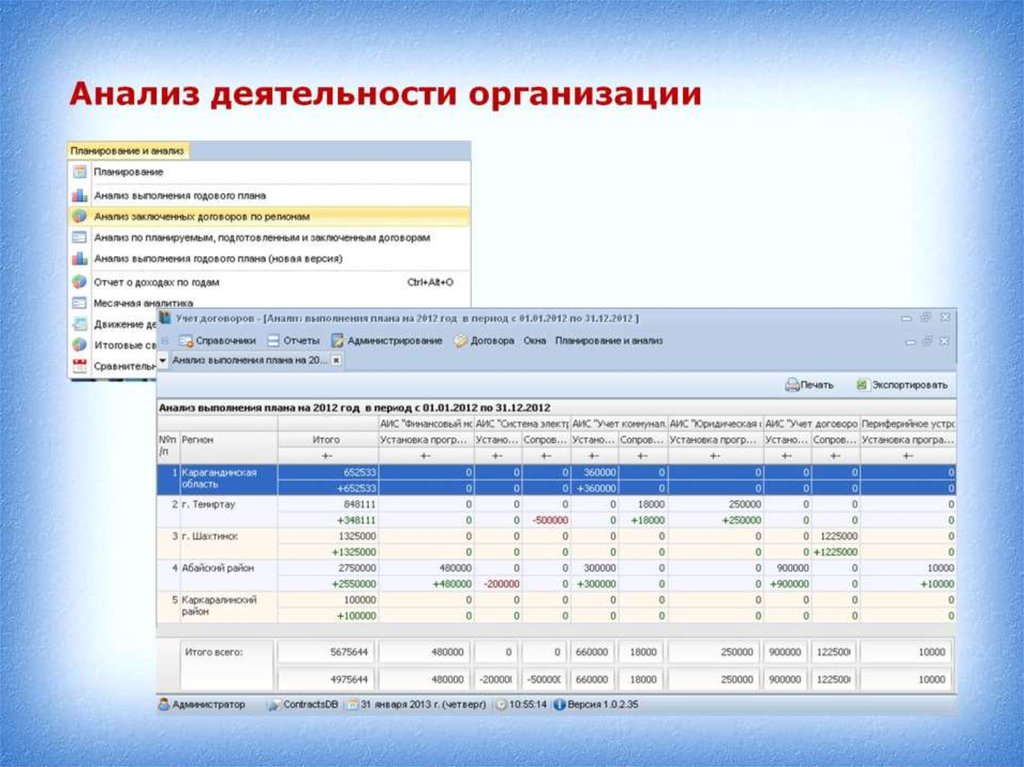
Task: Click the version info icon in status bar
Action: click(x=560, y=704)
